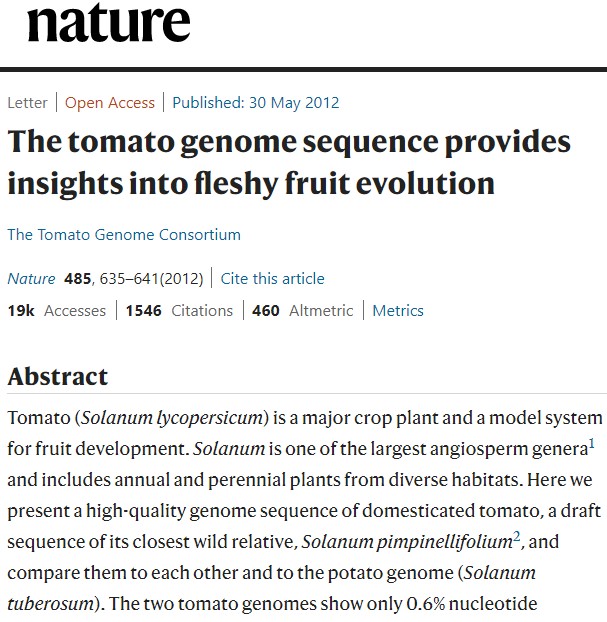The height and width of the screenshot is (622, 607).
Task: Click the Abstract heading
Action: click(58, 376)
